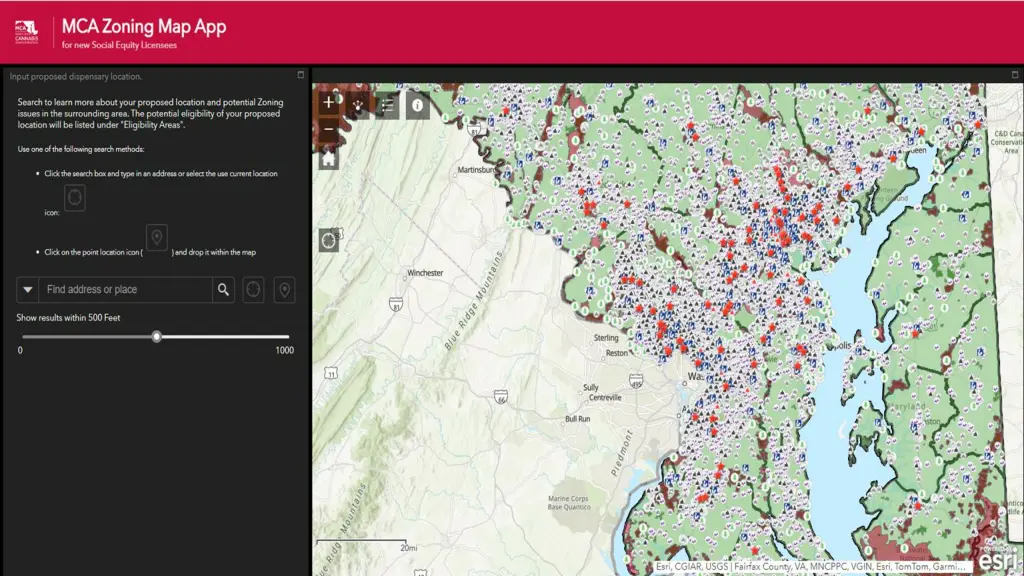The image size is (1024, 576).
Task: Open the legend list icon on the map
Action: tap(387, 105)
